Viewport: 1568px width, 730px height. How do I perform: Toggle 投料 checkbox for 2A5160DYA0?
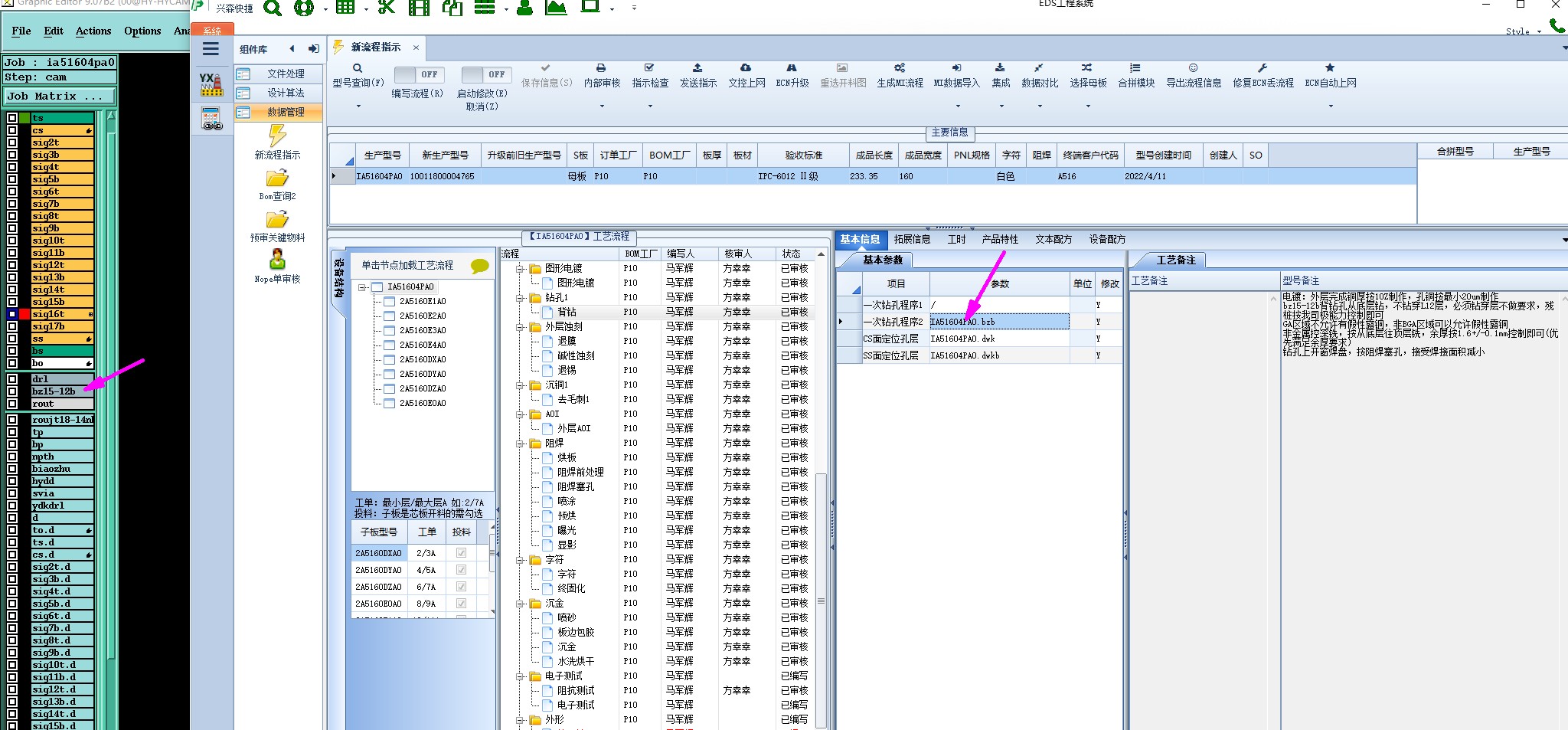click(x=461, y=570)
